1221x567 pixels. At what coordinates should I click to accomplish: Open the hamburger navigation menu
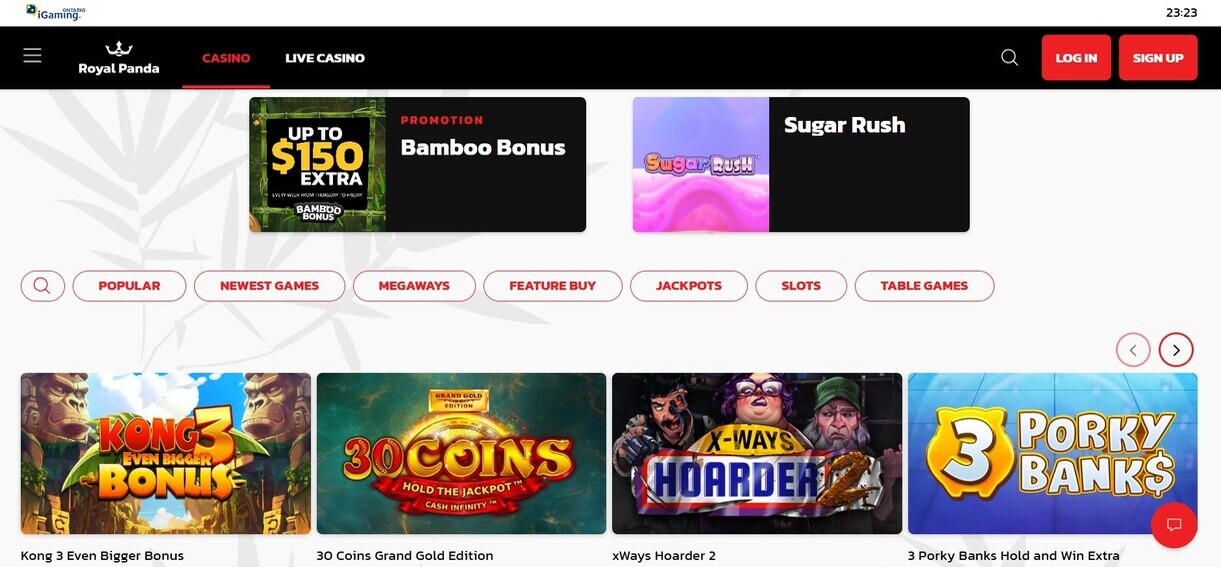[32, 56]
